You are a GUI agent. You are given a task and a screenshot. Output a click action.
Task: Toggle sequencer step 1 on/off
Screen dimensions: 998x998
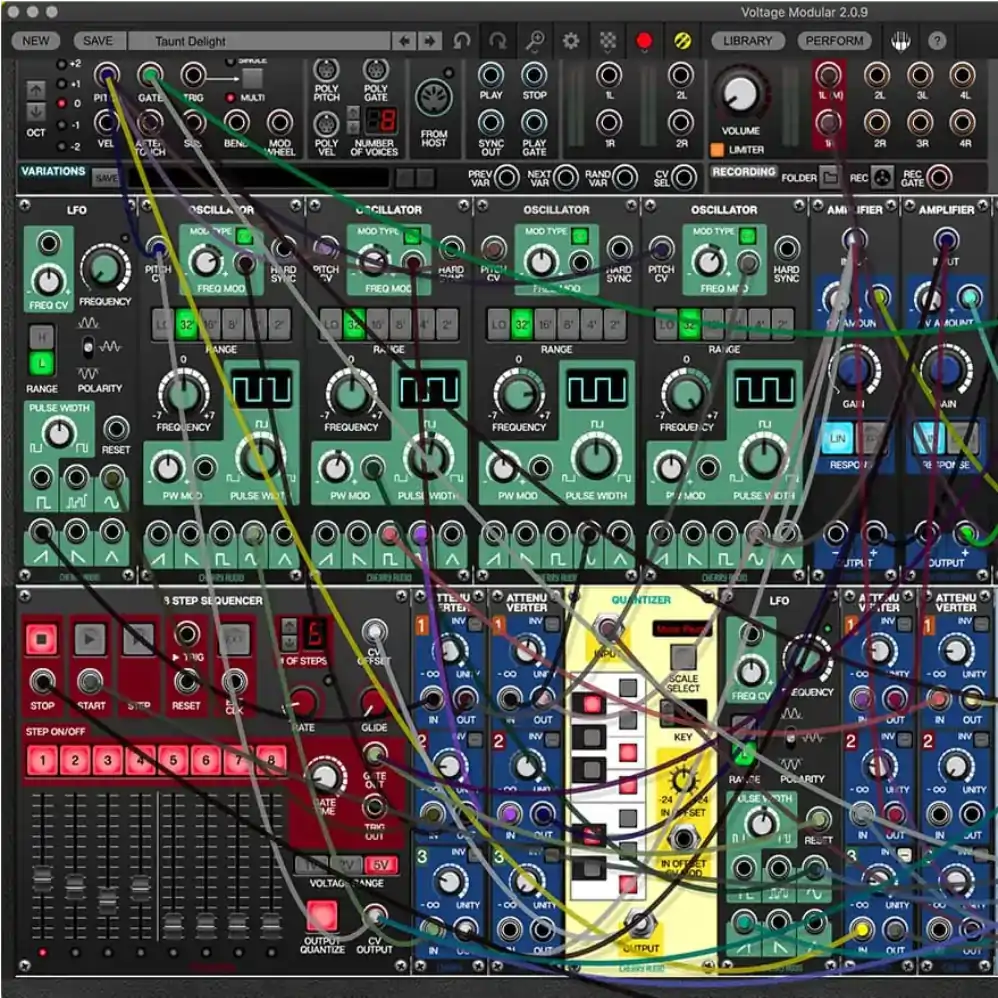point(43,760)
